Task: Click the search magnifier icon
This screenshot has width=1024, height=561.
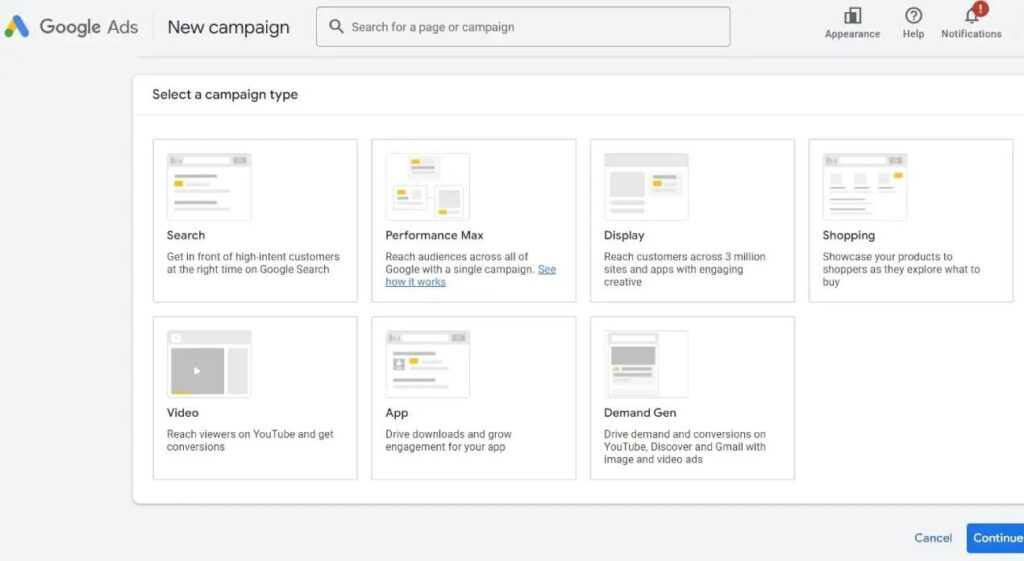Action: click(x=336, y=27)
